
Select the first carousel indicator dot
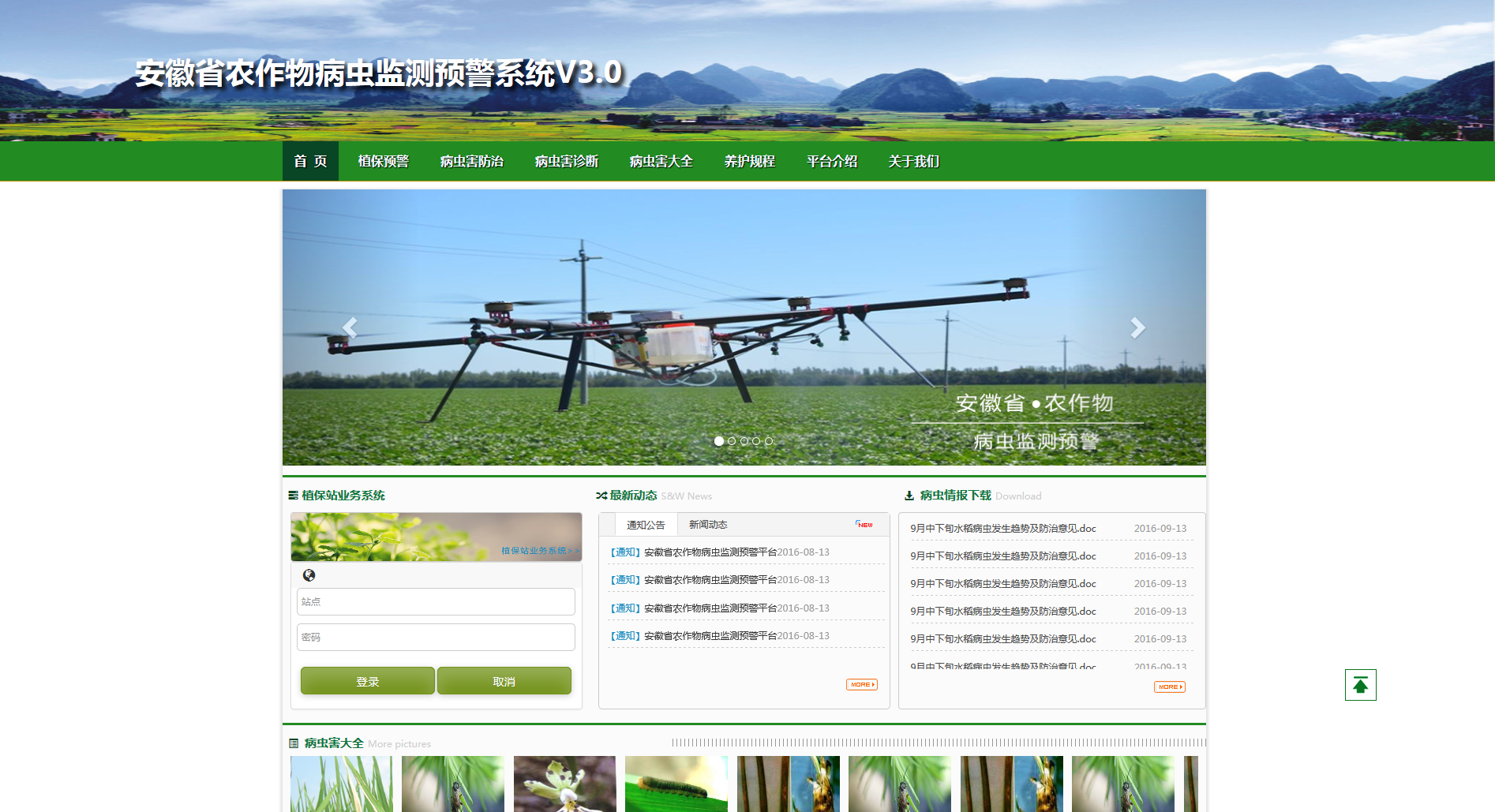click(x=719, y=441)
